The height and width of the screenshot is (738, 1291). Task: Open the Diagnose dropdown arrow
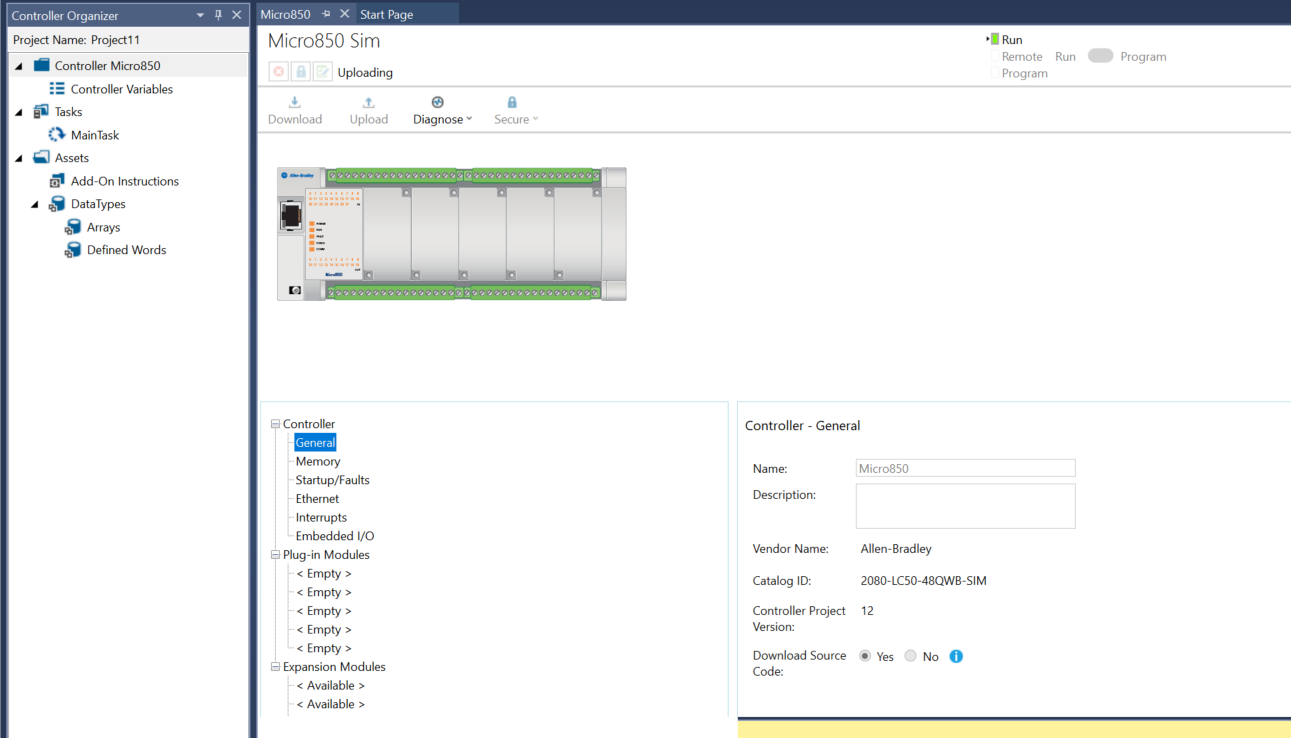pos(469,119)
